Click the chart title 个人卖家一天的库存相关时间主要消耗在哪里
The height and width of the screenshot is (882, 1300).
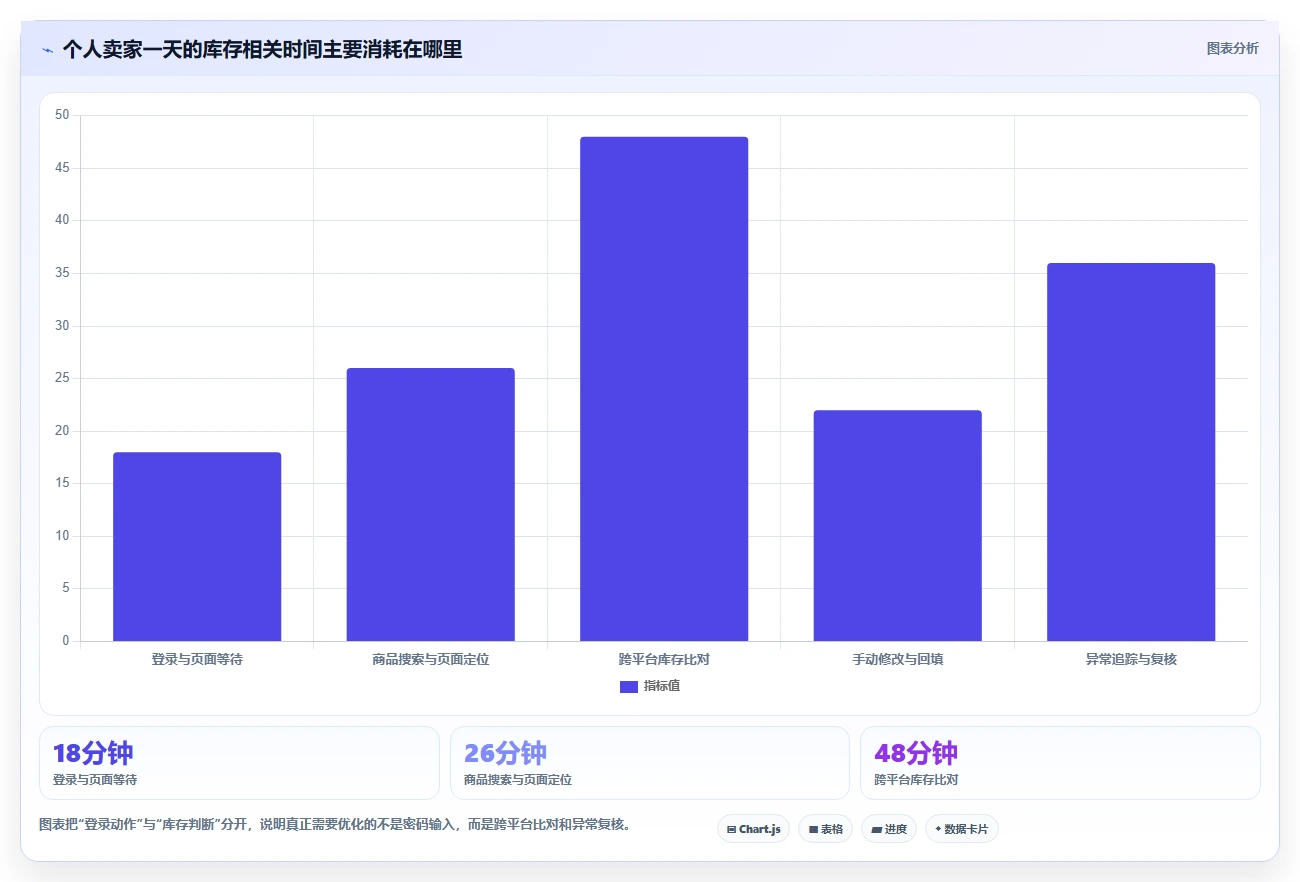[262, 50]
